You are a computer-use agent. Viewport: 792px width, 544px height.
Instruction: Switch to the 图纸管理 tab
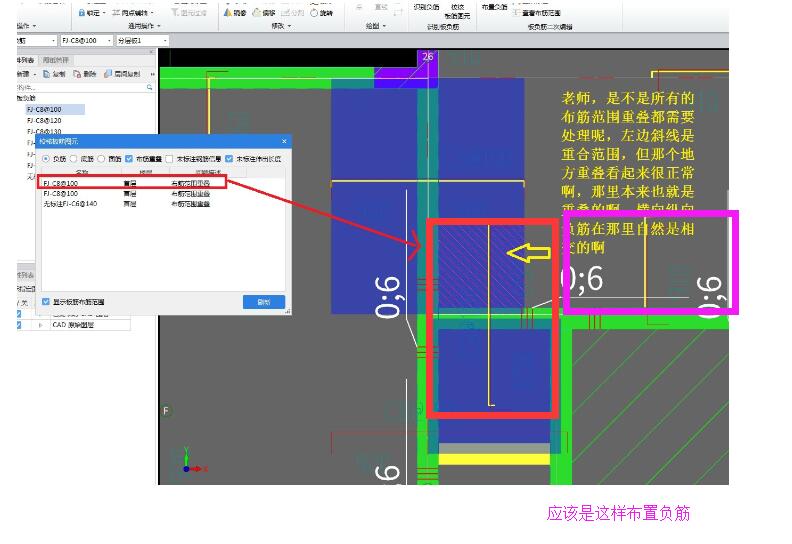click(x=56, y=60)
